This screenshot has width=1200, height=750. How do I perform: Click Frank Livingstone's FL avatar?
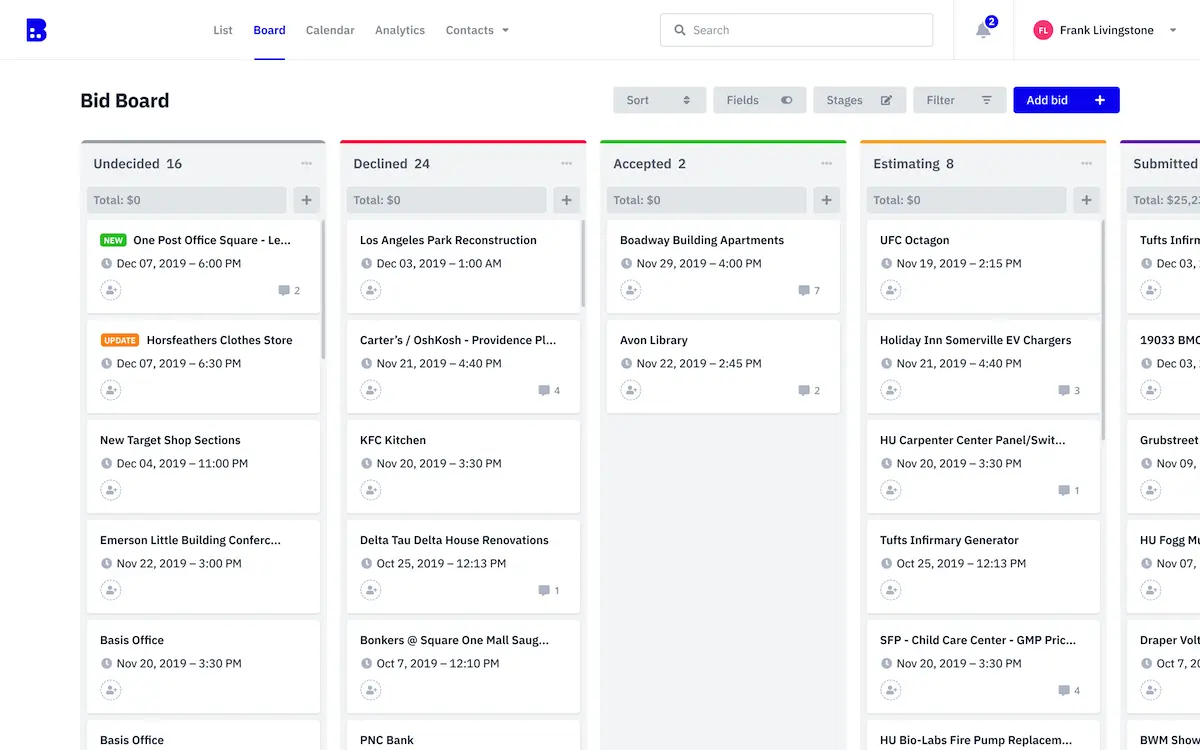tap(1043, 30)
